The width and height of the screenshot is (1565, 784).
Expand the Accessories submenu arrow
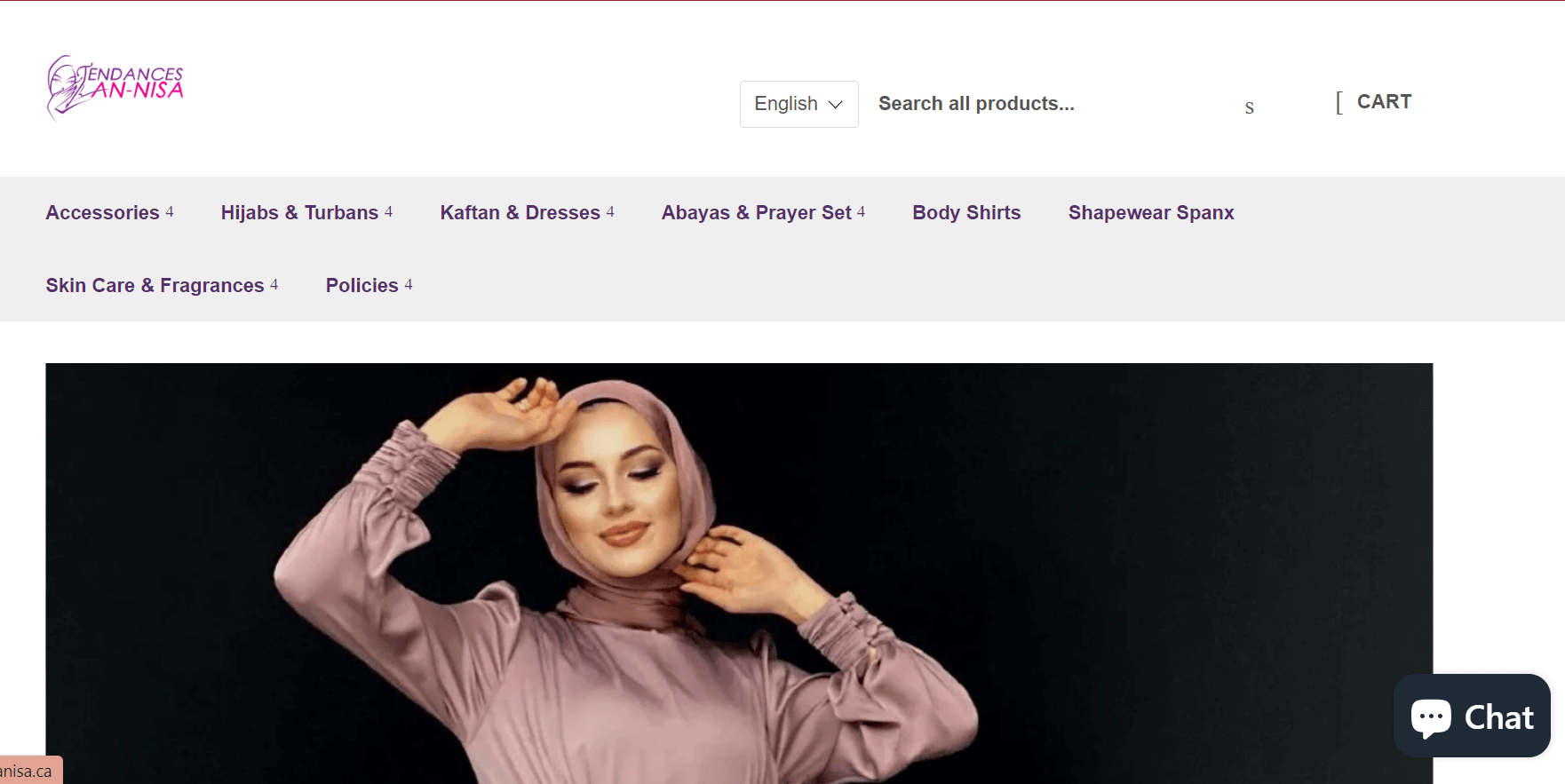(170, 212)
